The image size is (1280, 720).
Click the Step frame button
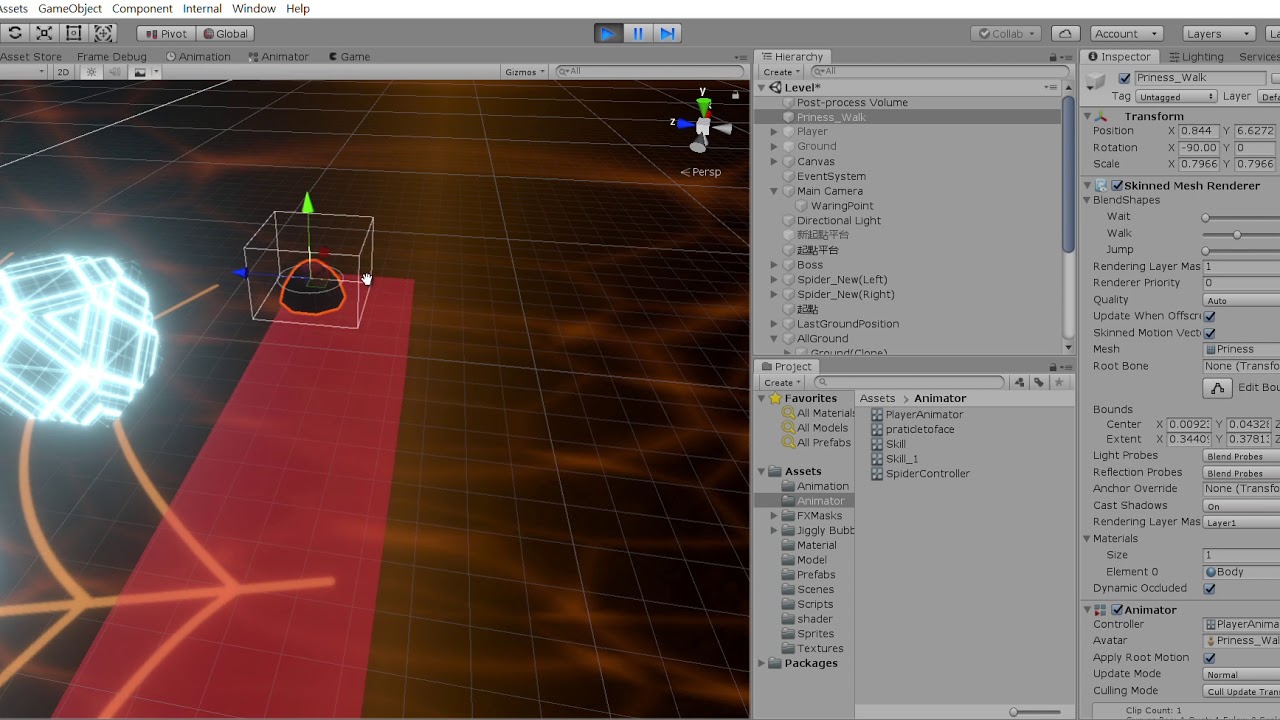coord(667,33)
